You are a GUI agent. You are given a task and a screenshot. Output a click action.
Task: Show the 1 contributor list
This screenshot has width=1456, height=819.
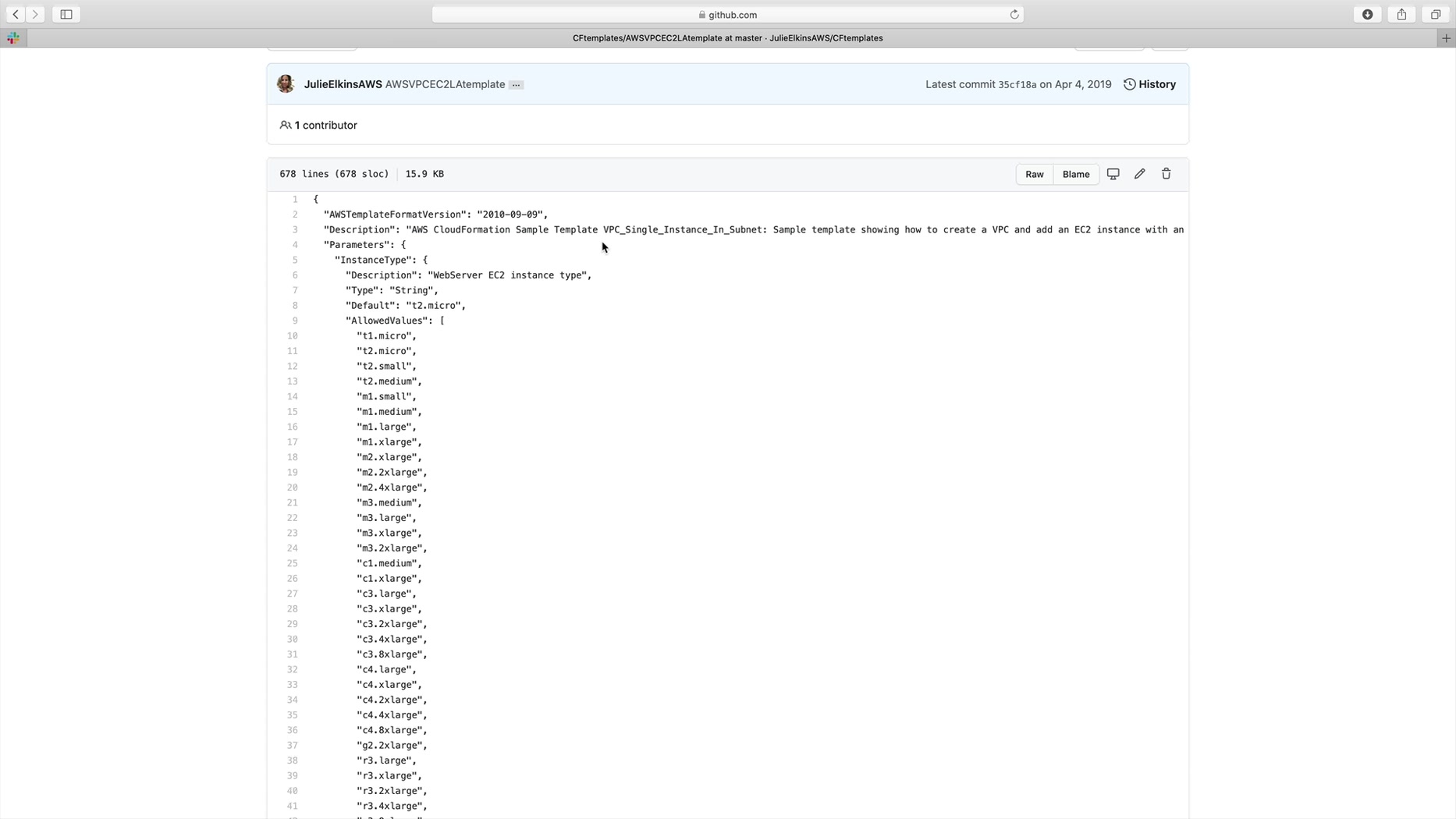point(318,125)
